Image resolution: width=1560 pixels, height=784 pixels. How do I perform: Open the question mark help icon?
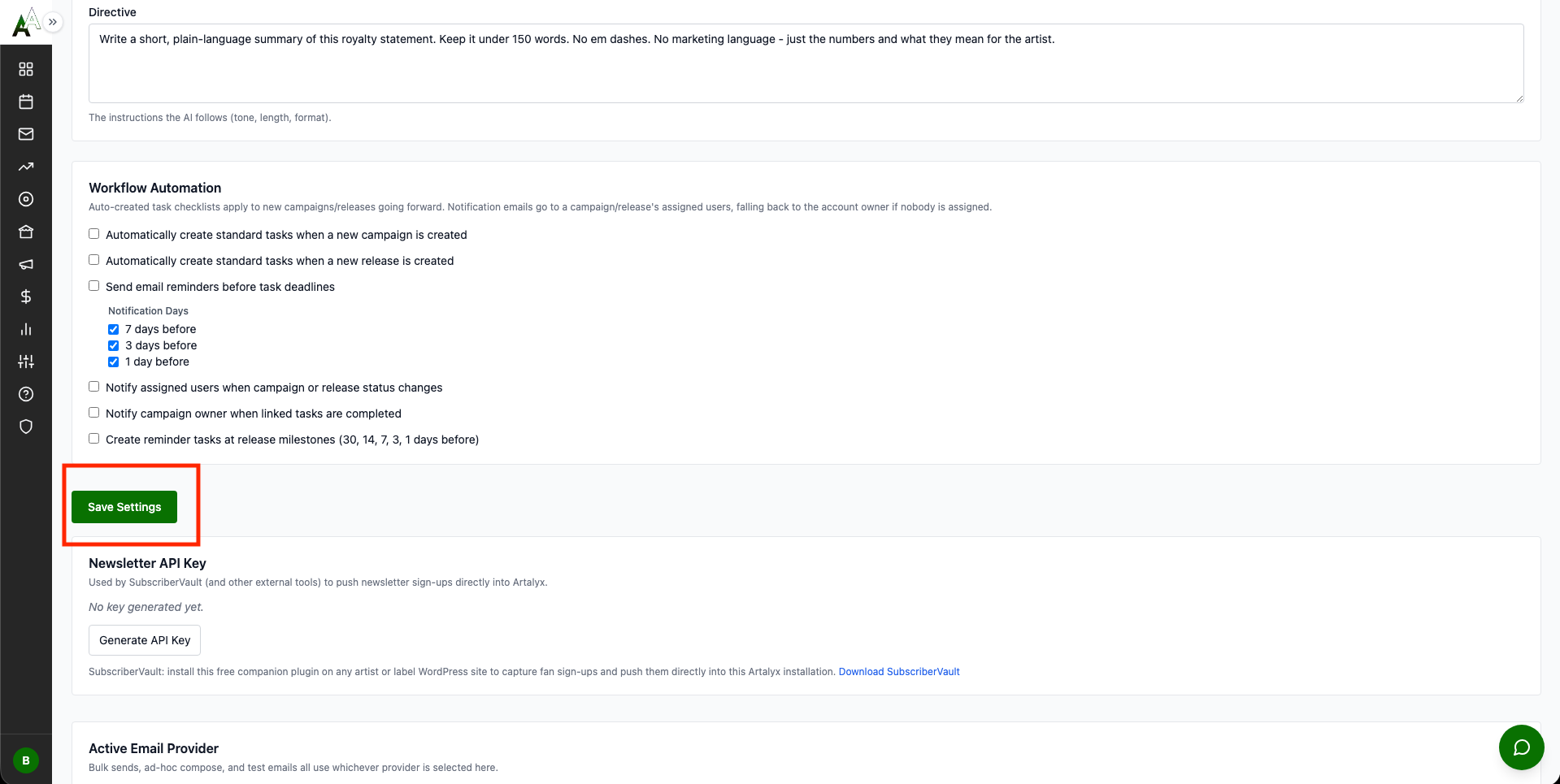(26, 394)
